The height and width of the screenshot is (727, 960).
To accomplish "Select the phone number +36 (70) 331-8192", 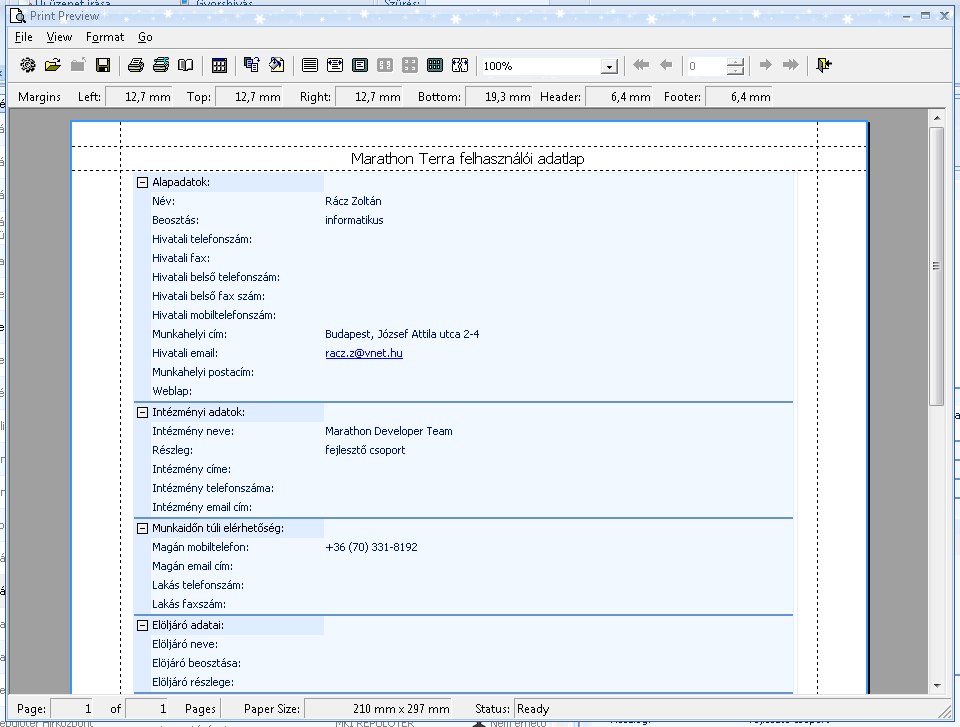I will pos(371,547).
